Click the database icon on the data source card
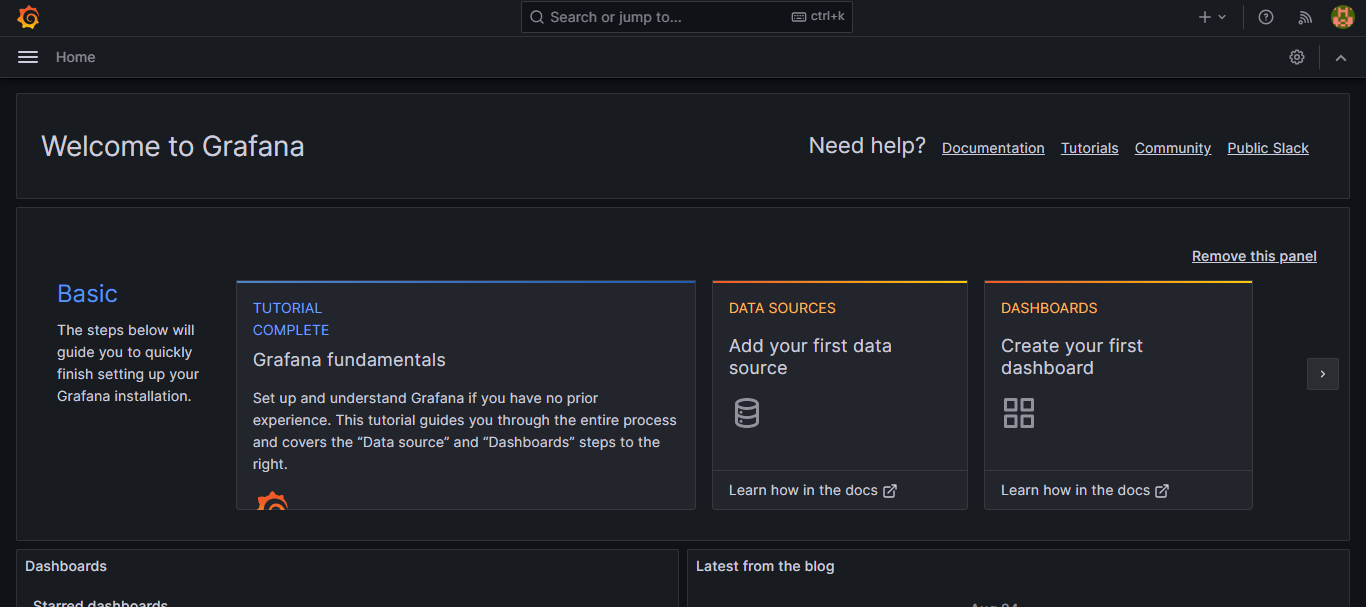The image size is (1366, 607). point(747,412)
